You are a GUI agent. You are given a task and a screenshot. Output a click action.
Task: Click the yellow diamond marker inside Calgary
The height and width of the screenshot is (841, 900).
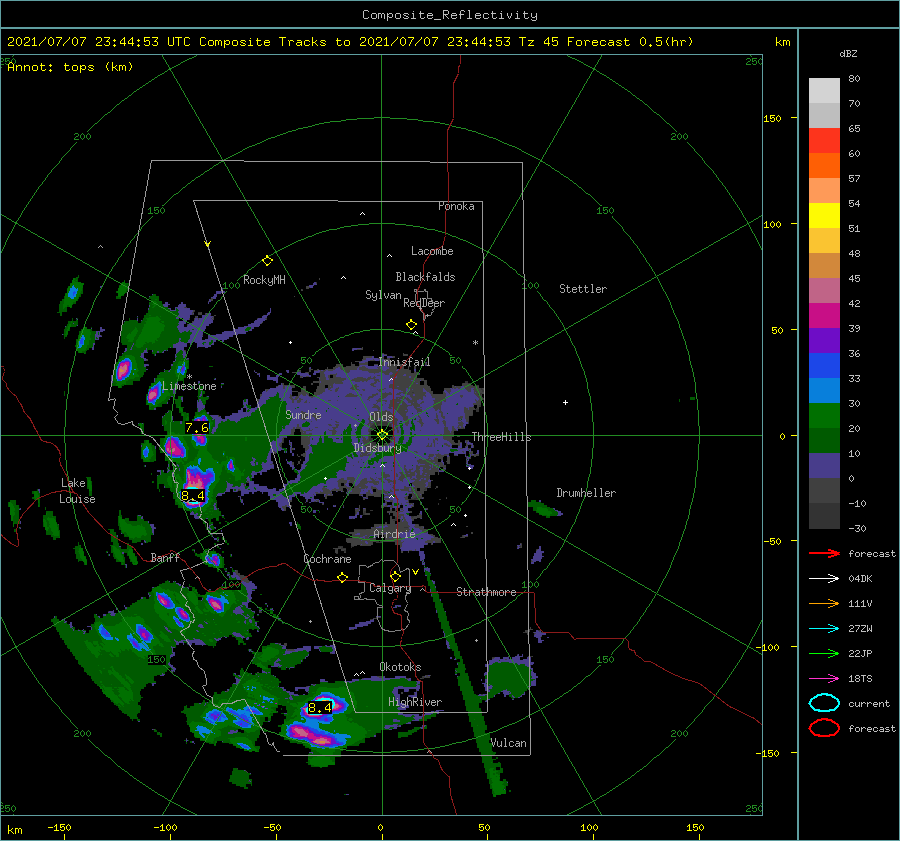point(395,576)
